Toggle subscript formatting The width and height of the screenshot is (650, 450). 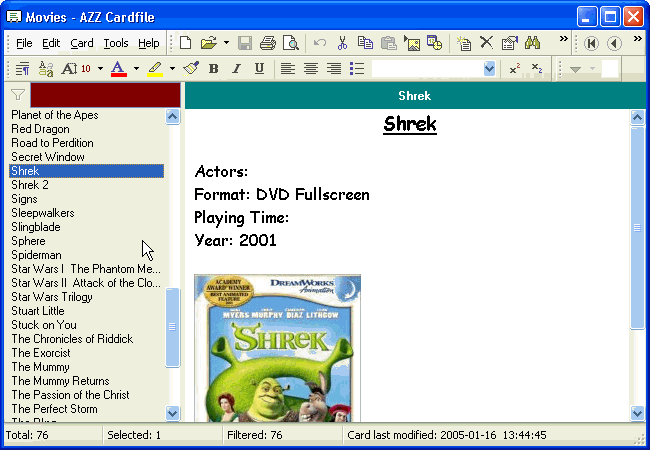[537, 68]
